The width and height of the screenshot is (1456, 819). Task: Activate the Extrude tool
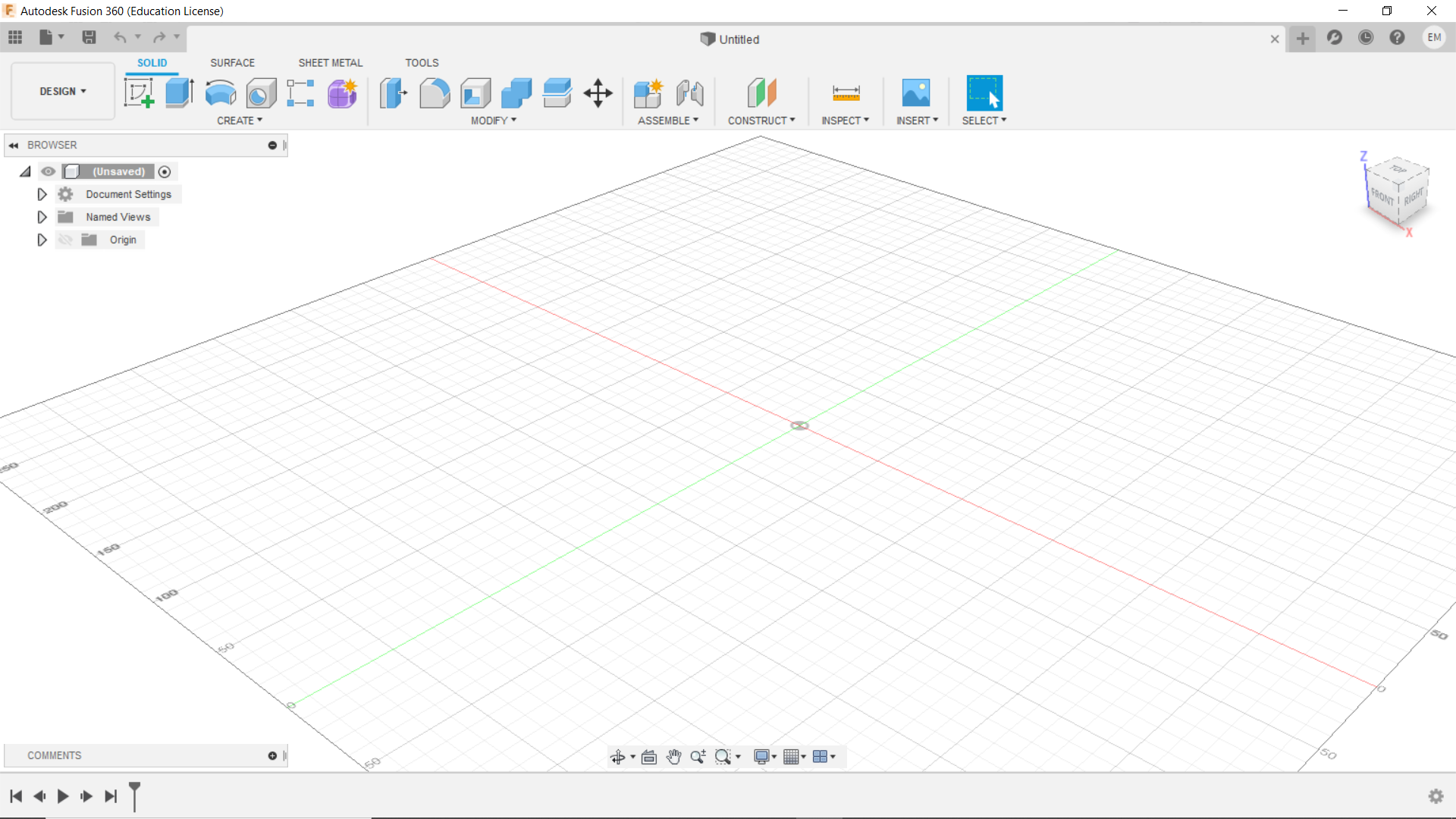[x=178, y=93]
